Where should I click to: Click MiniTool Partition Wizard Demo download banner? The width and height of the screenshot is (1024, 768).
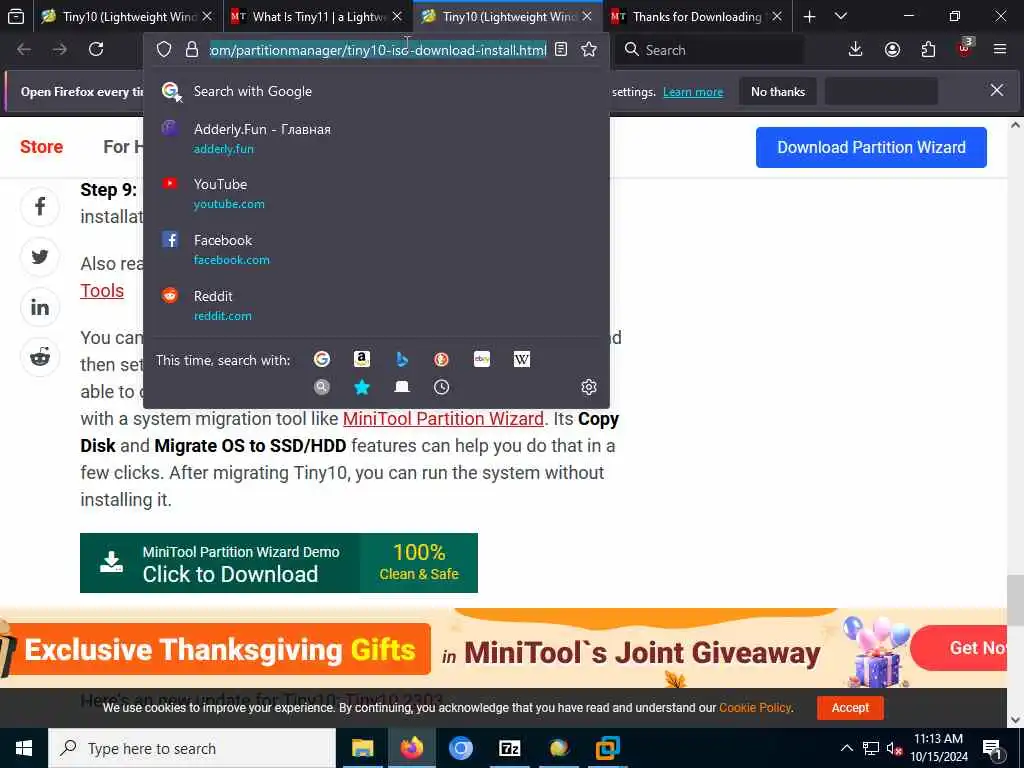click(279, 563)
